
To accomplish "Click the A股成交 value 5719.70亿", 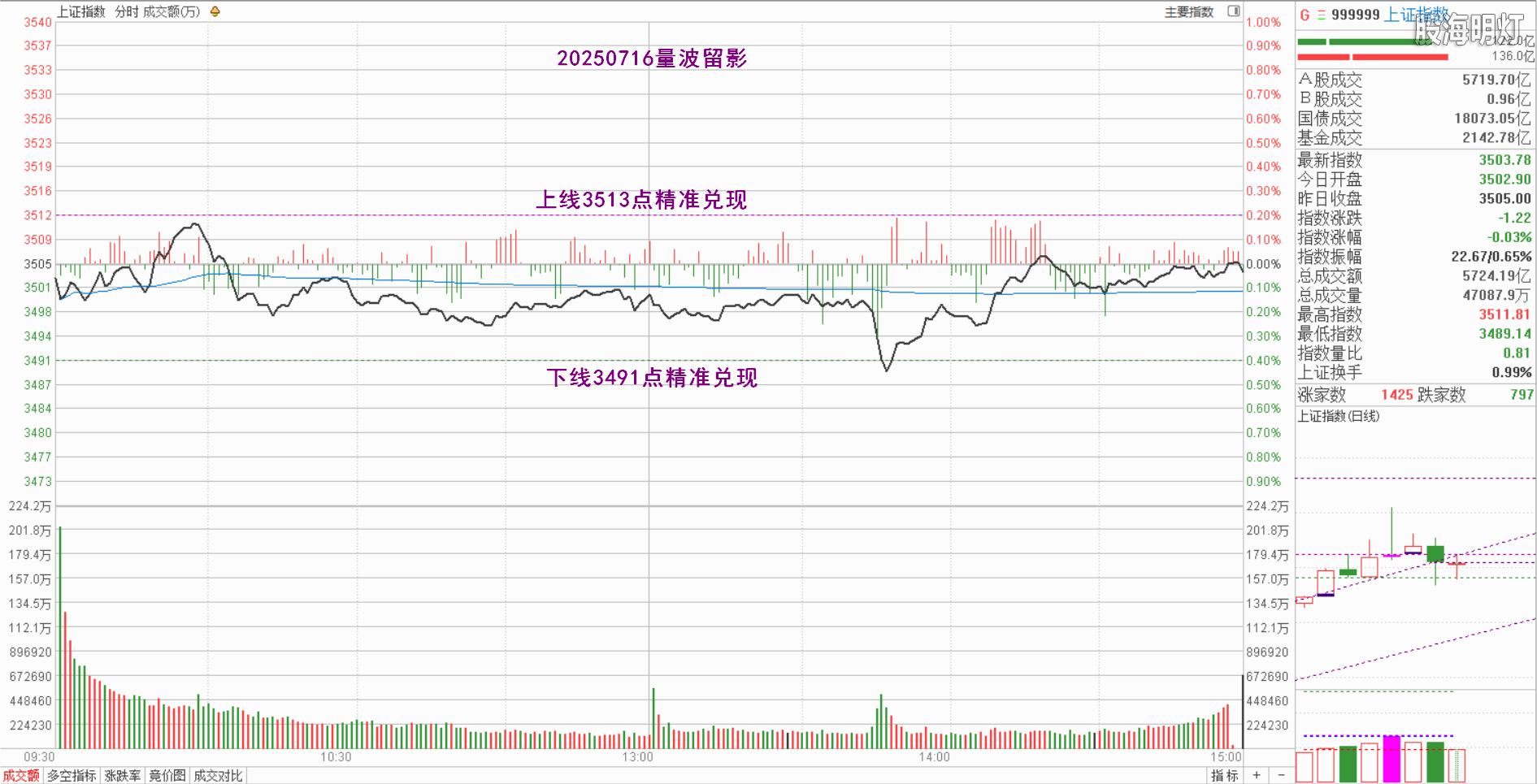I will tap(1496, 80).
